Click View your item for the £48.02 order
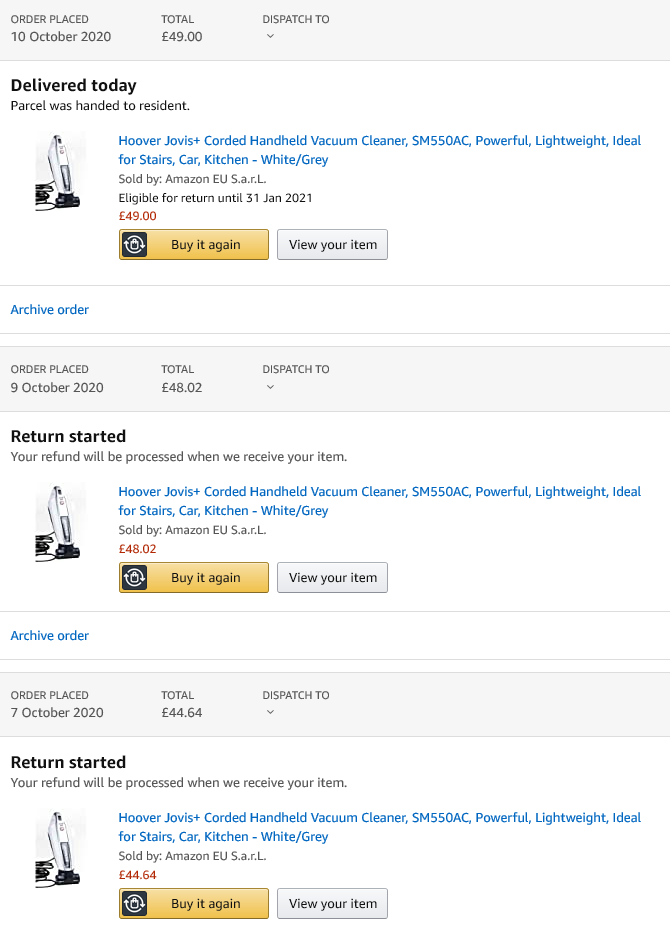Image resolution: width=670 pixels, height=936 pixels. pyautogui.click(x=333, y=578)
